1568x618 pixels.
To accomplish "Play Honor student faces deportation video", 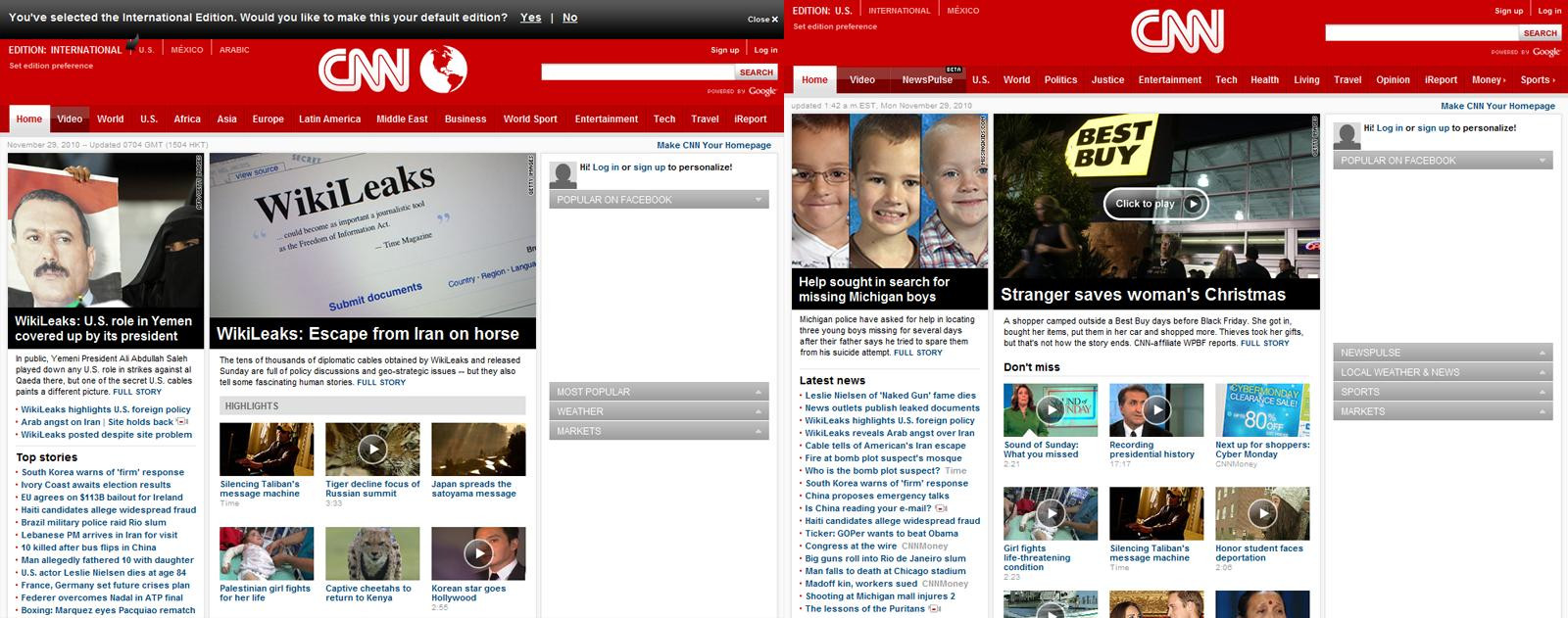I will [x=1262, y=513].
